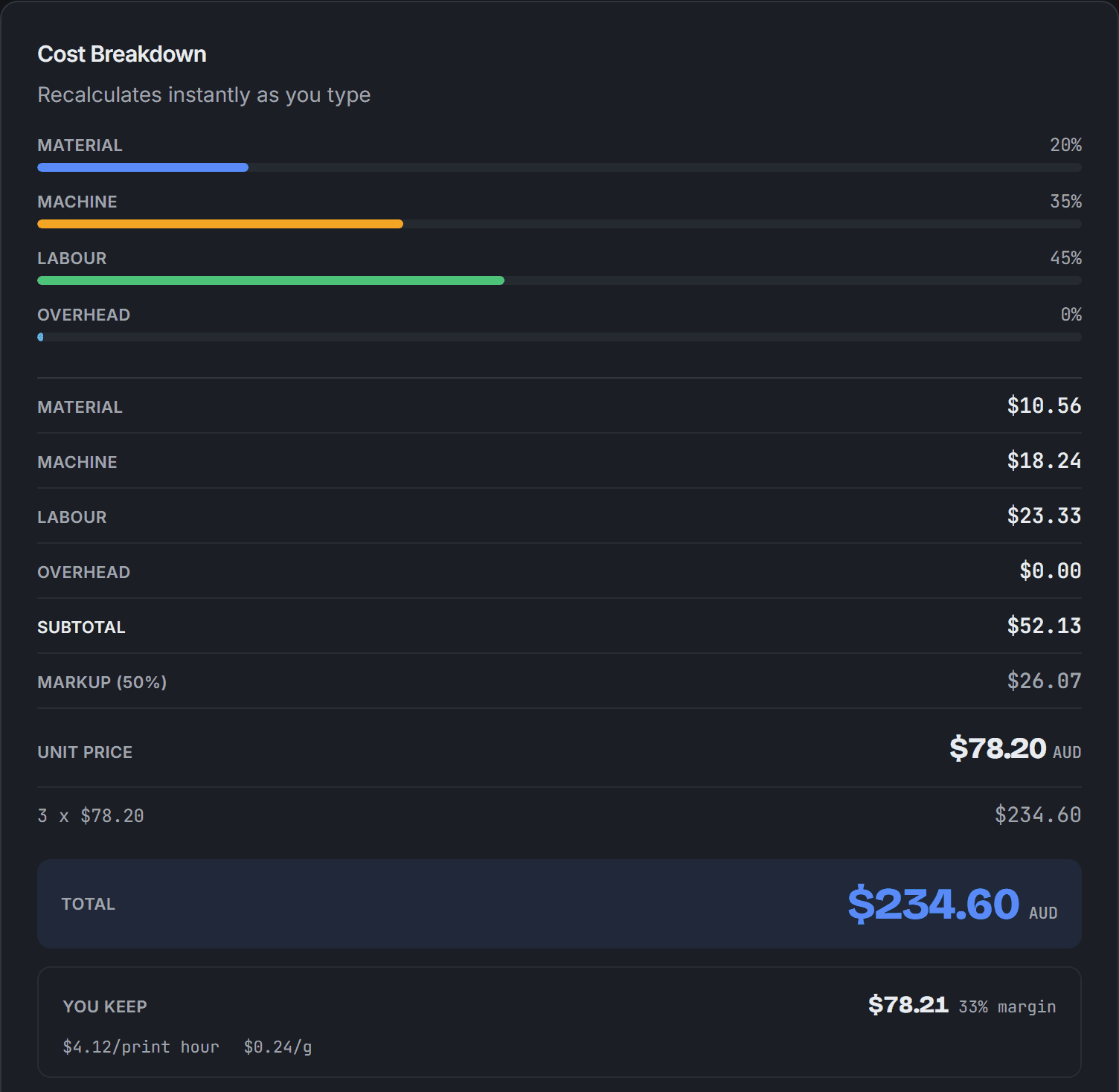Click the $78.21 profit figure
The height and width of the screenshot is (1092, 1119).
click(x=908, y=1005)
